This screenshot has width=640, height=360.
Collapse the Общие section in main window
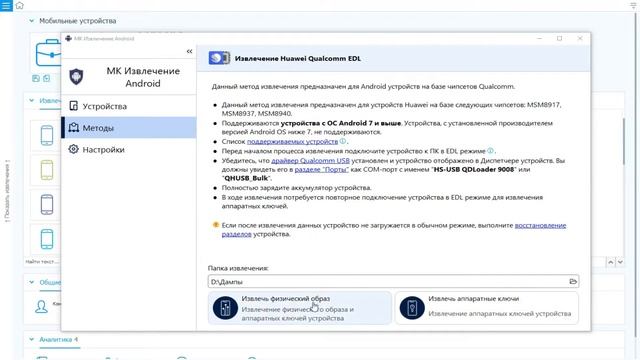tap(31, 282)
